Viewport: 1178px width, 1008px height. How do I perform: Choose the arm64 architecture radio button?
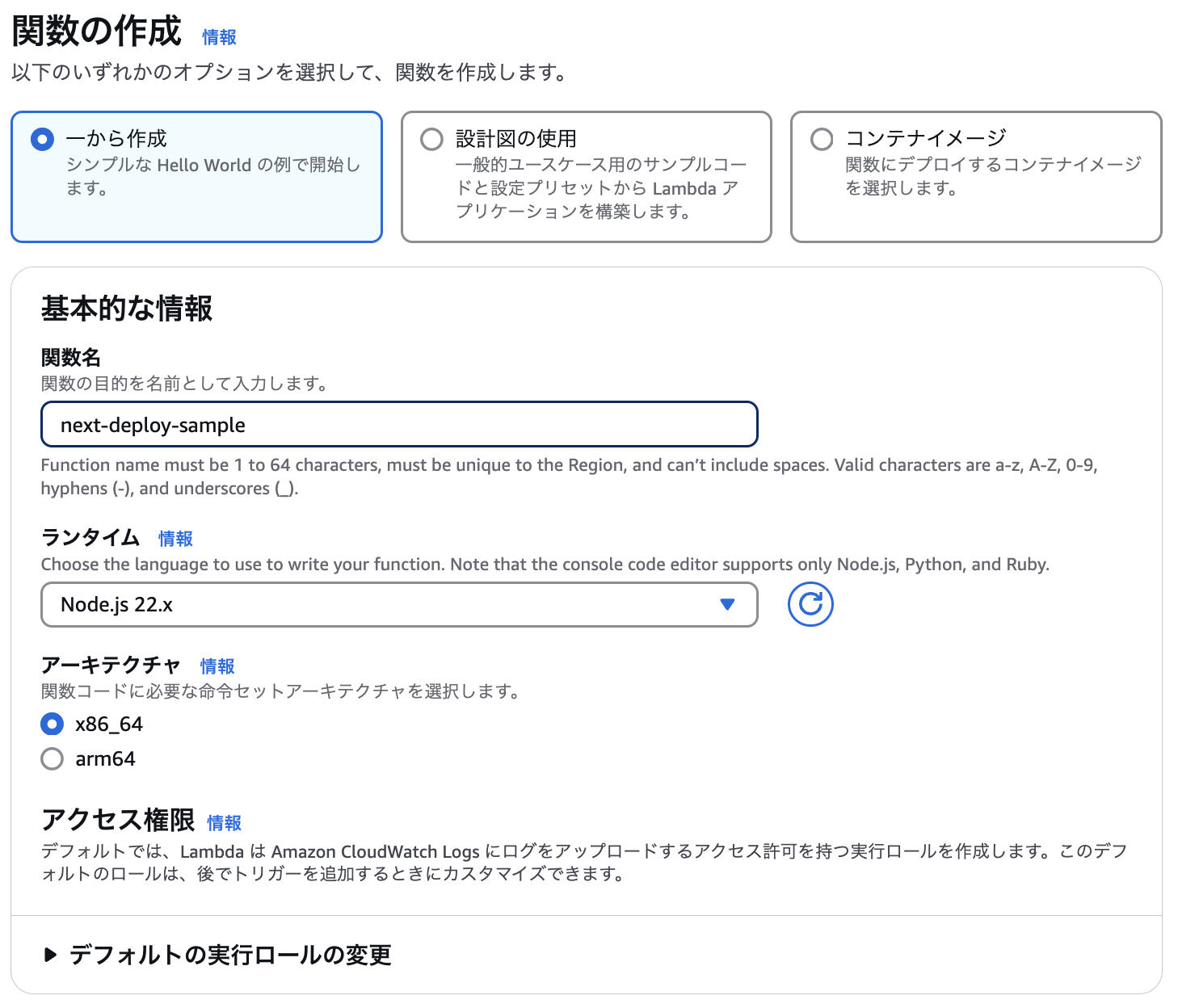[x=52, y=758]
